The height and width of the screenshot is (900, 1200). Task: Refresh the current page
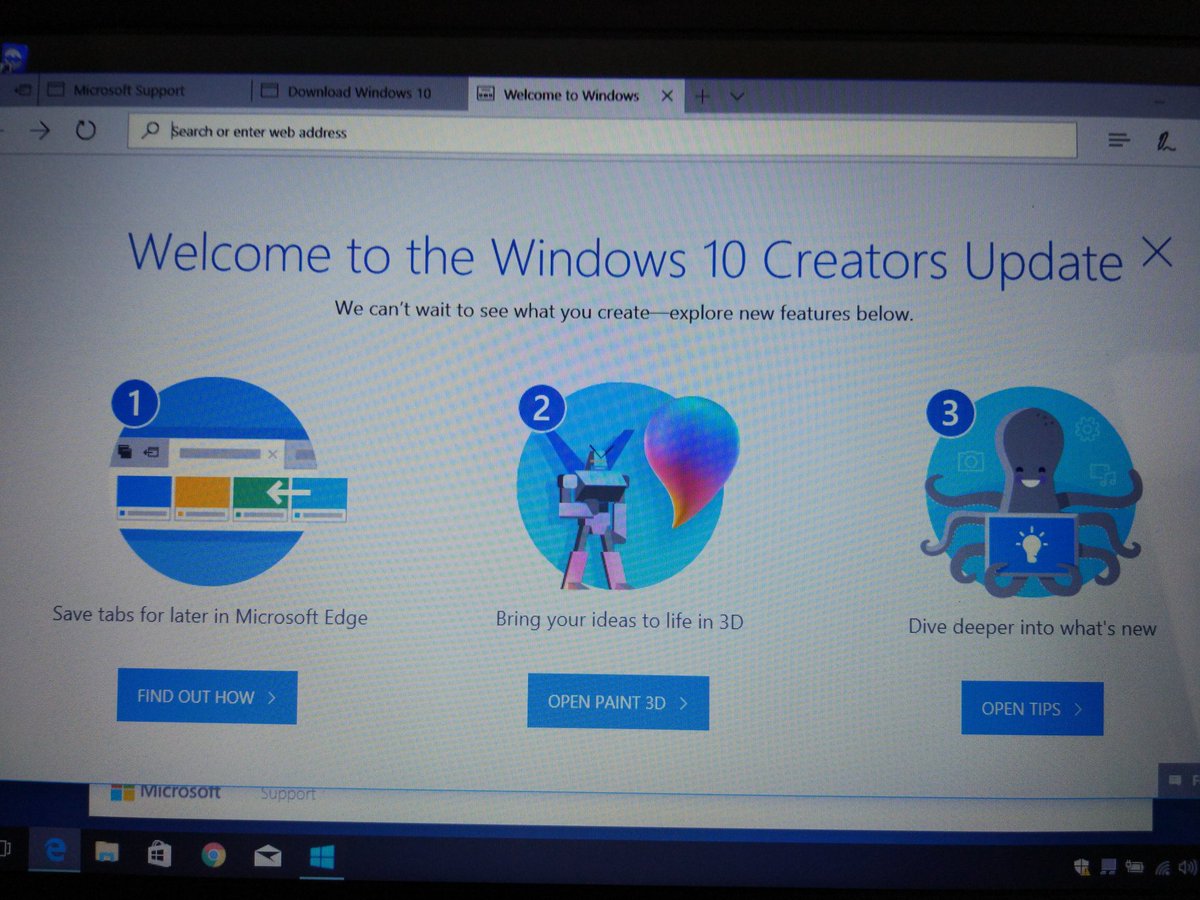[85, 131]
